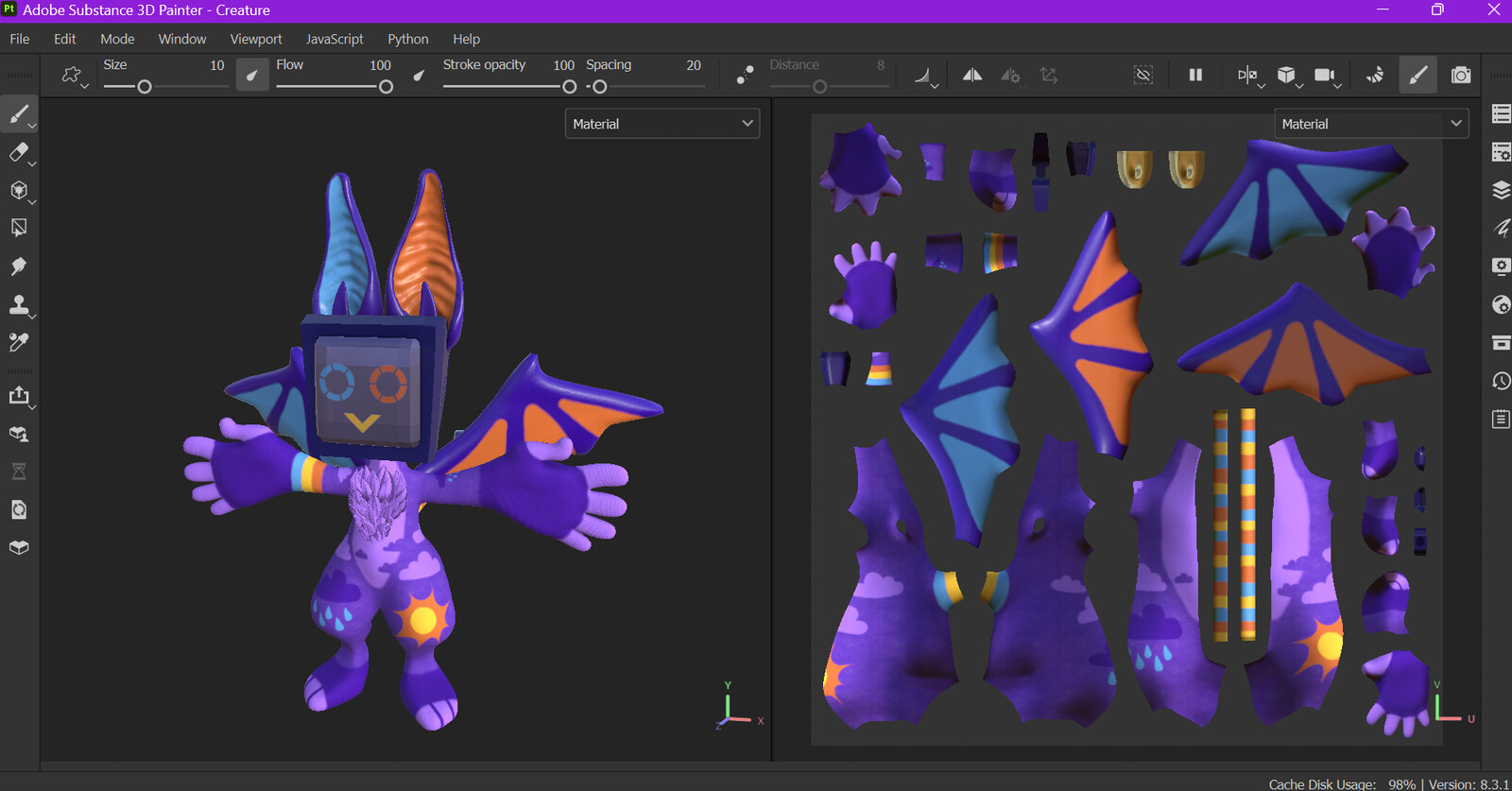Select the Paint brush tool

[19, 114]
